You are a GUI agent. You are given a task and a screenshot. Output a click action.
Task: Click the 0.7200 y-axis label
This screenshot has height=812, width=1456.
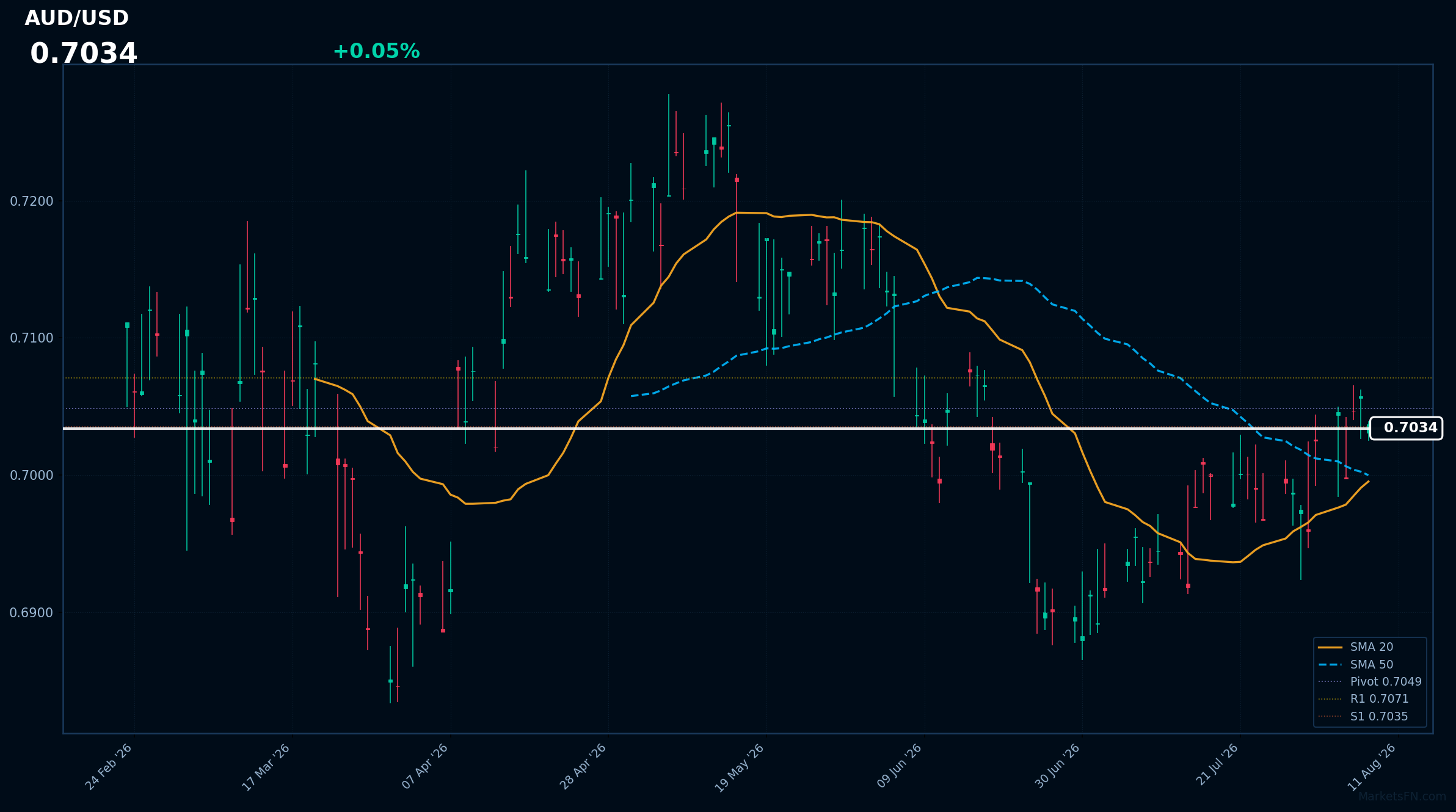32,201
